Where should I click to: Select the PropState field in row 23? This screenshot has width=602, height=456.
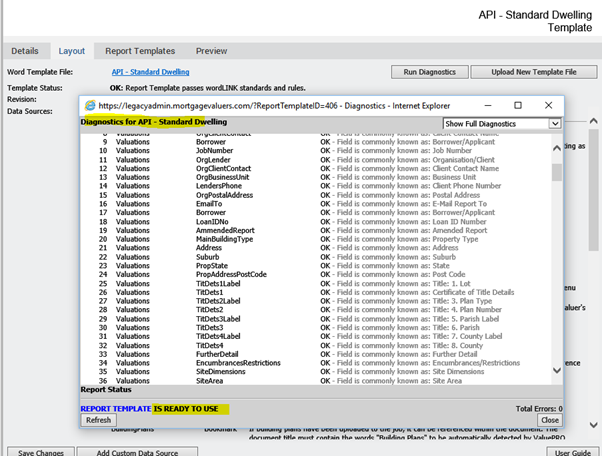[x=212, y=266]
